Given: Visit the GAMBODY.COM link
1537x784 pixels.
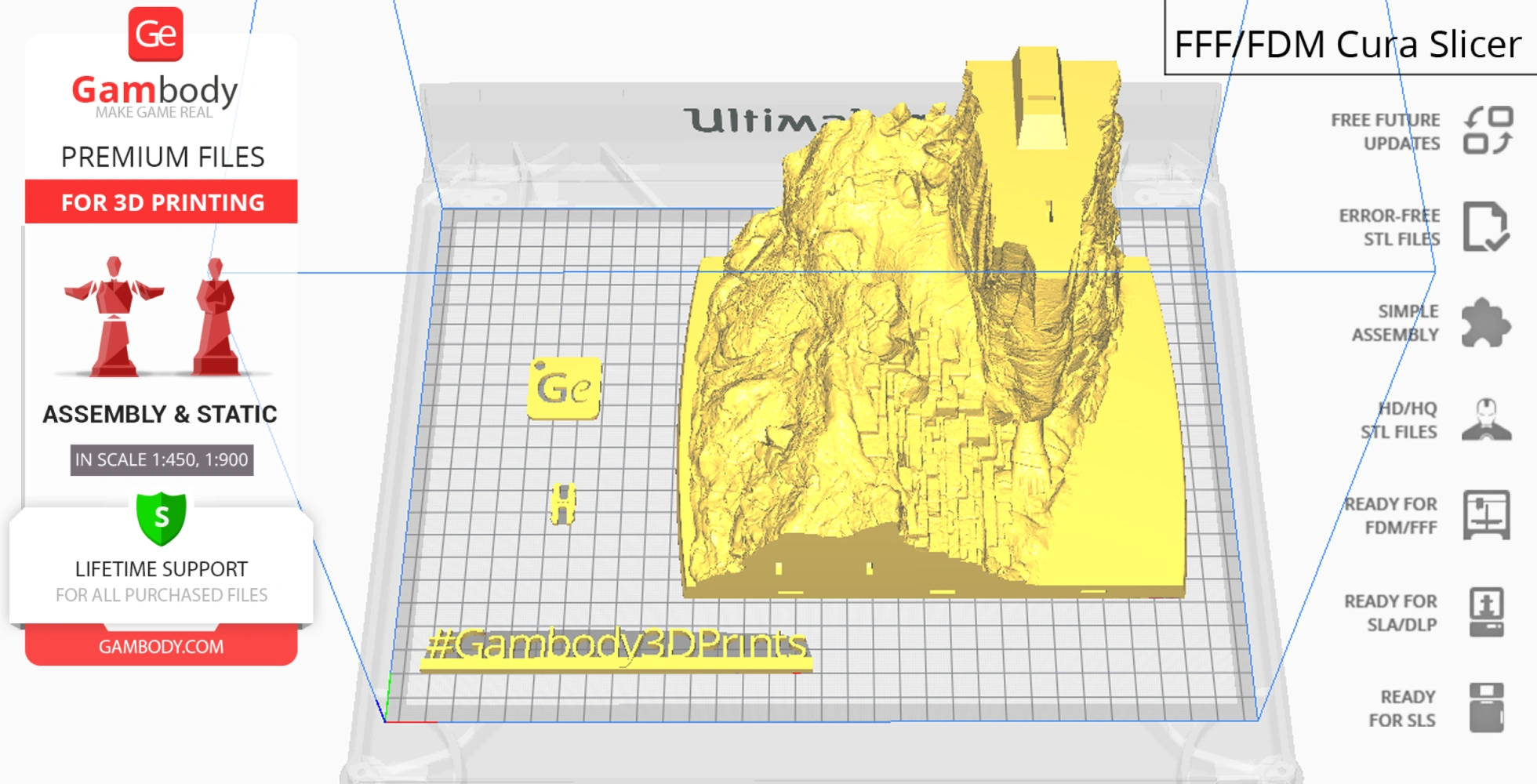Looking at the screenshot, I should tap(162, 646).
